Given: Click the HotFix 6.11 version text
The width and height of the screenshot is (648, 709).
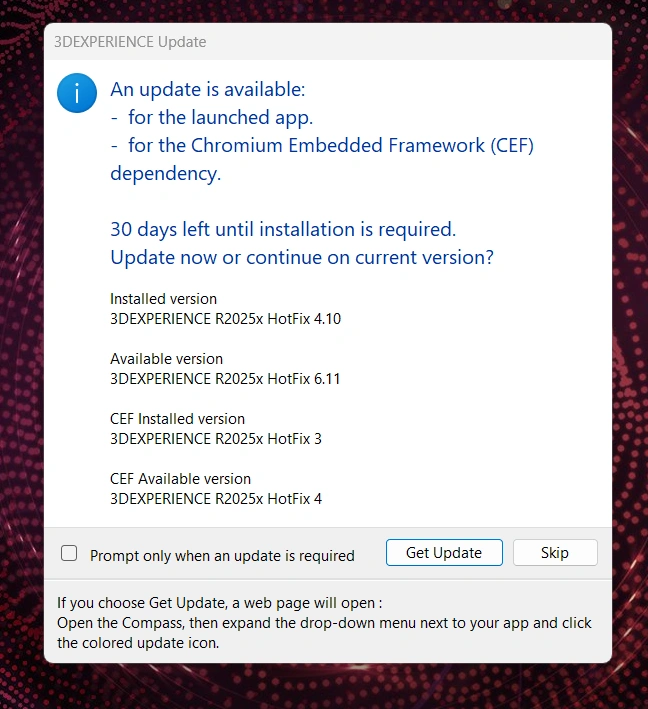Looking at the screenshot, I should click(x=226, y=379).
